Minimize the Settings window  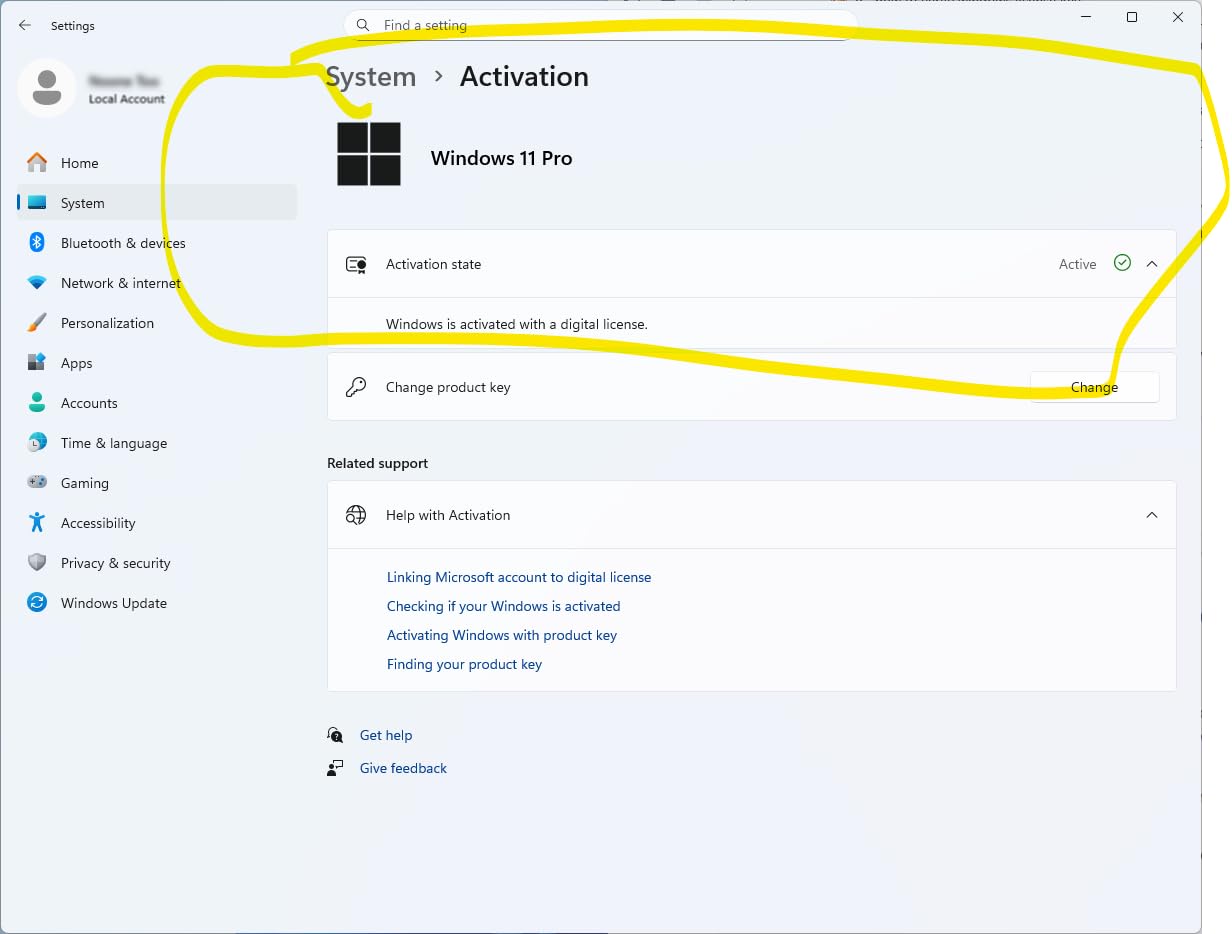point(1086,17)
